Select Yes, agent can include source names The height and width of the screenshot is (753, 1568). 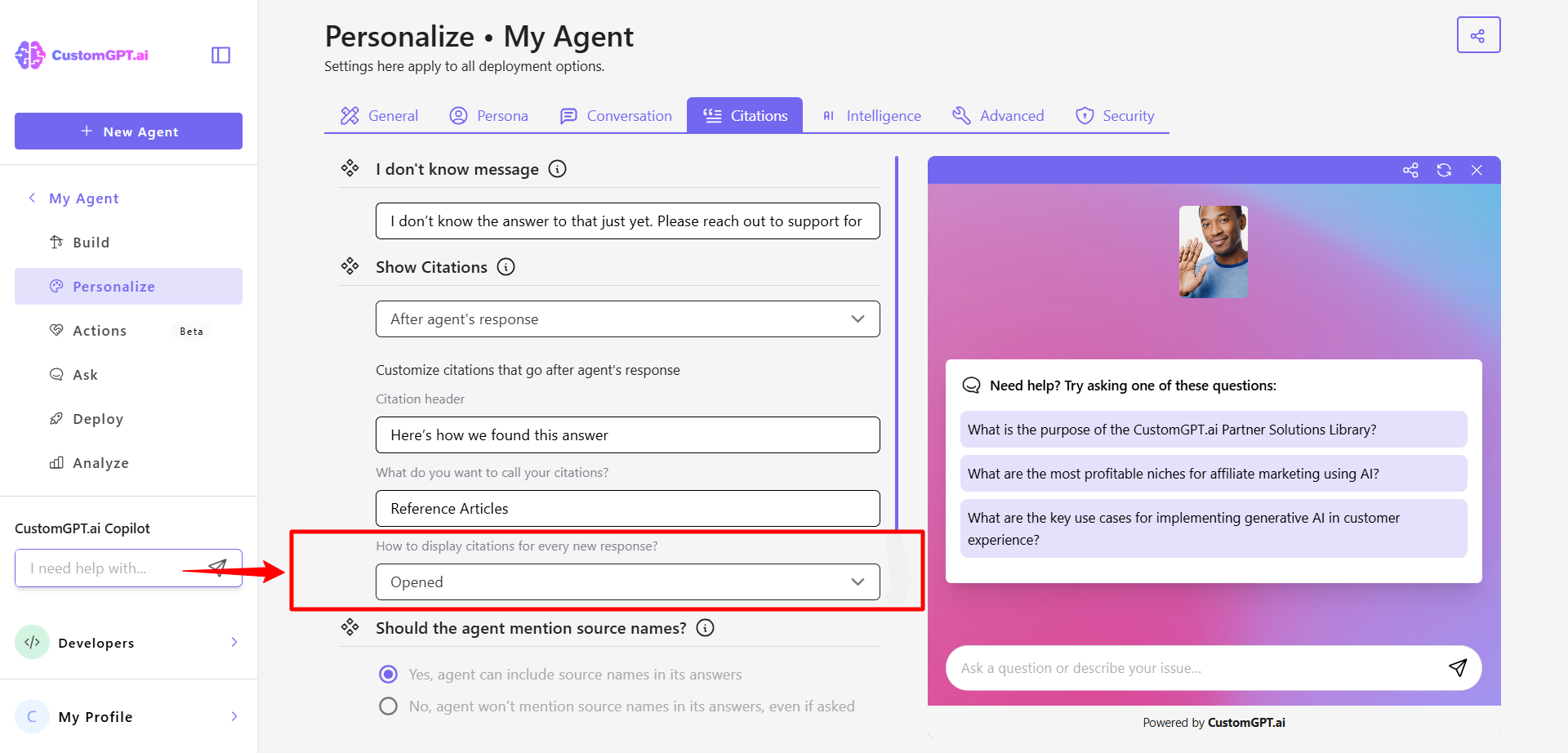point(389,674)
